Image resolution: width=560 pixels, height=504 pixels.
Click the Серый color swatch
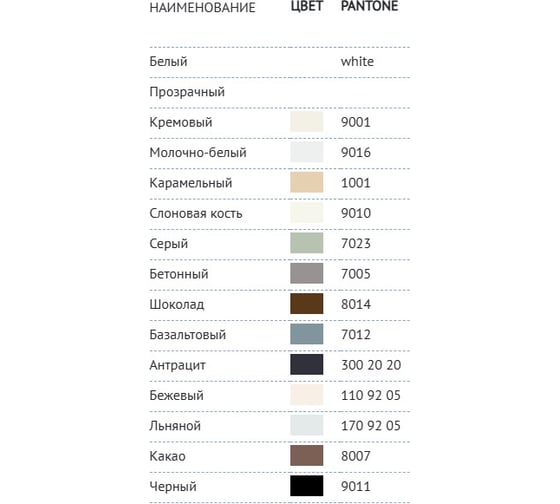point(306,243)
